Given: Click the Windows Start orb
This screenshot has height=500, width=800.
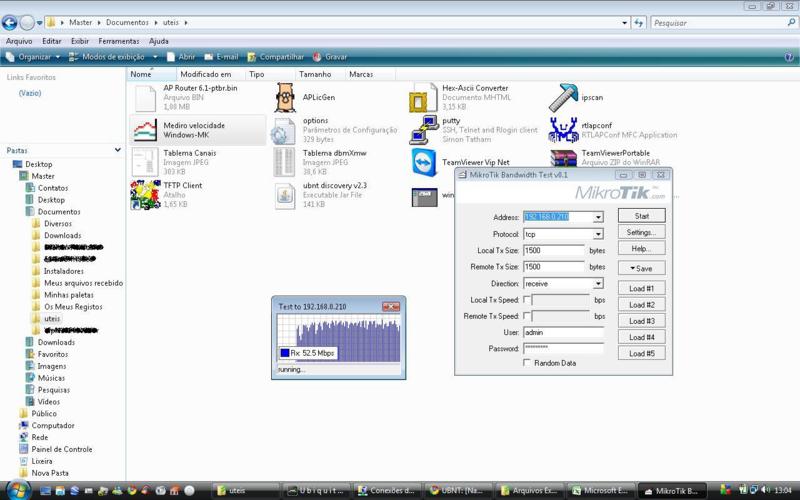Looking at the screenshot, I should click(16, 490).
